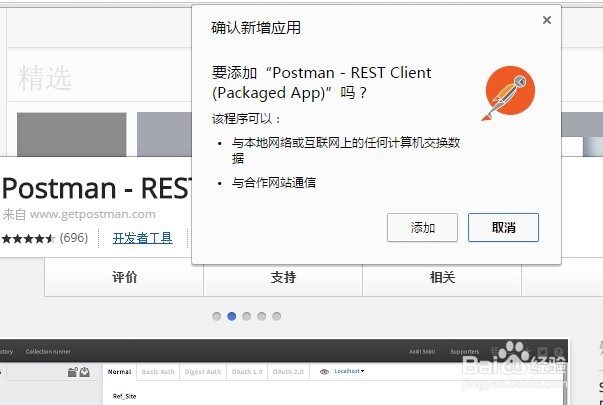Click the Postman - REST page title
The width and height of the screenshot is (603, 405).
[96, 188]
